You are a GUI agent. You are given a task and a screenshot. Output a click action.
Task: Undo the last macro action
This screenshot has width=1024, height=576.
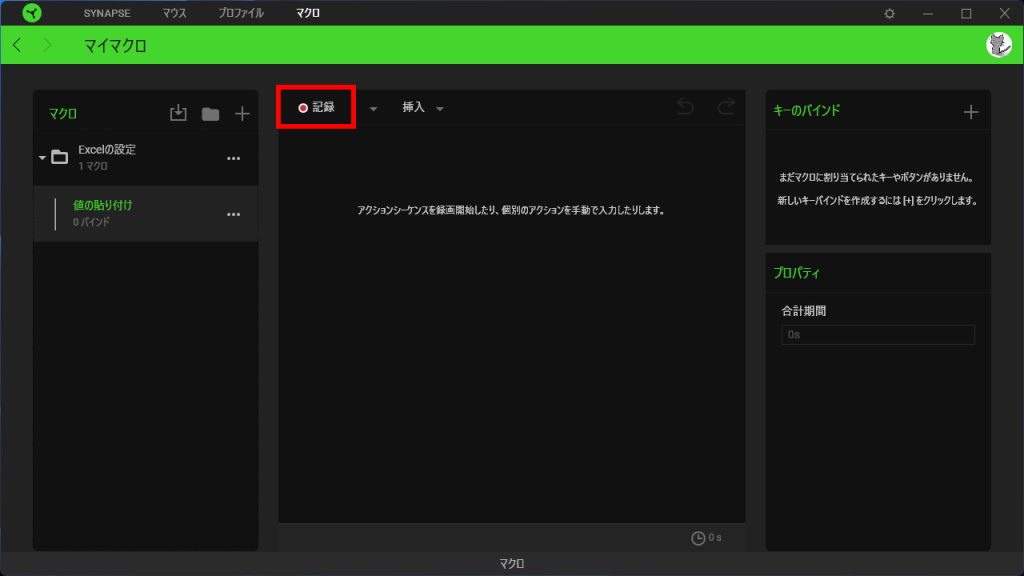click(685, 106)
